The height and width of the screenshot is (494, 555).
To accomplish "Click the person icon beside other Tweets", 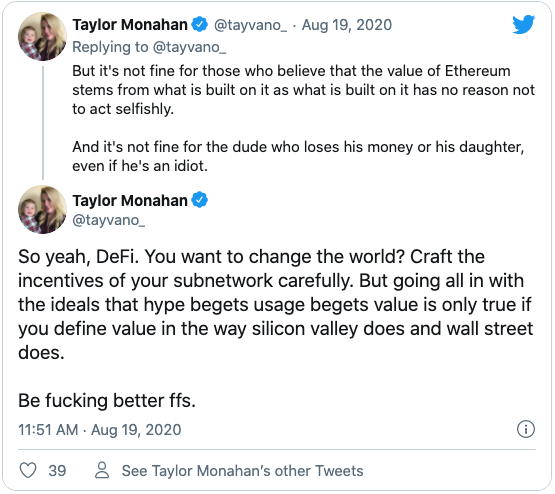I will [x=102, y=470].
